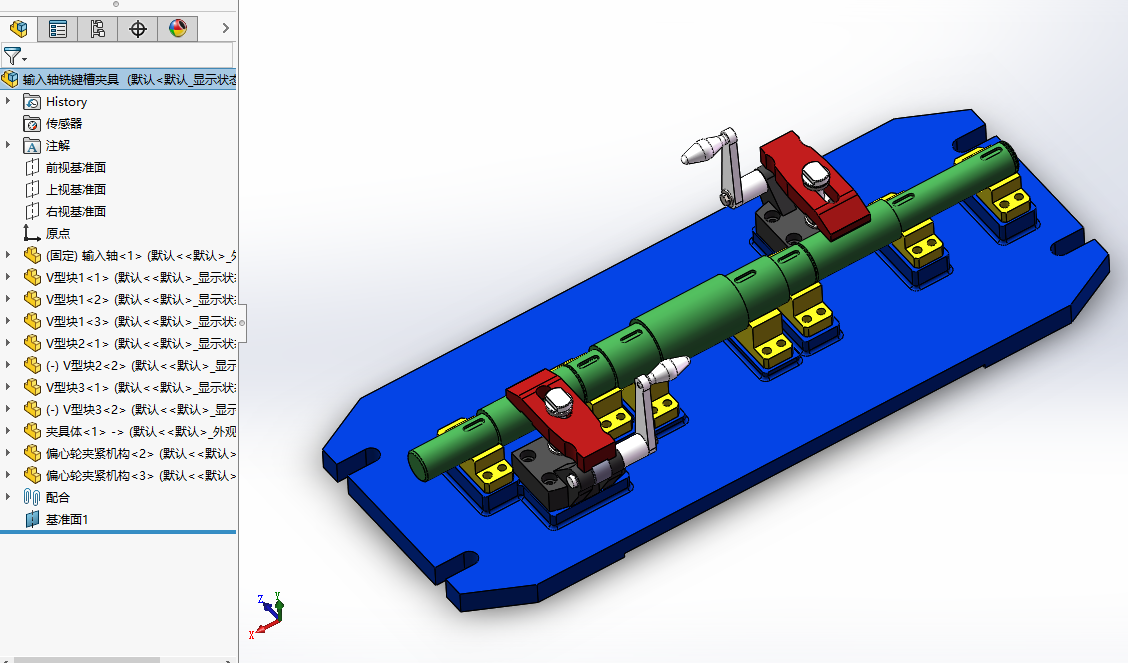Click the 输入轴<1> part icon
The image size is (1128, 663).
(32, 256)
